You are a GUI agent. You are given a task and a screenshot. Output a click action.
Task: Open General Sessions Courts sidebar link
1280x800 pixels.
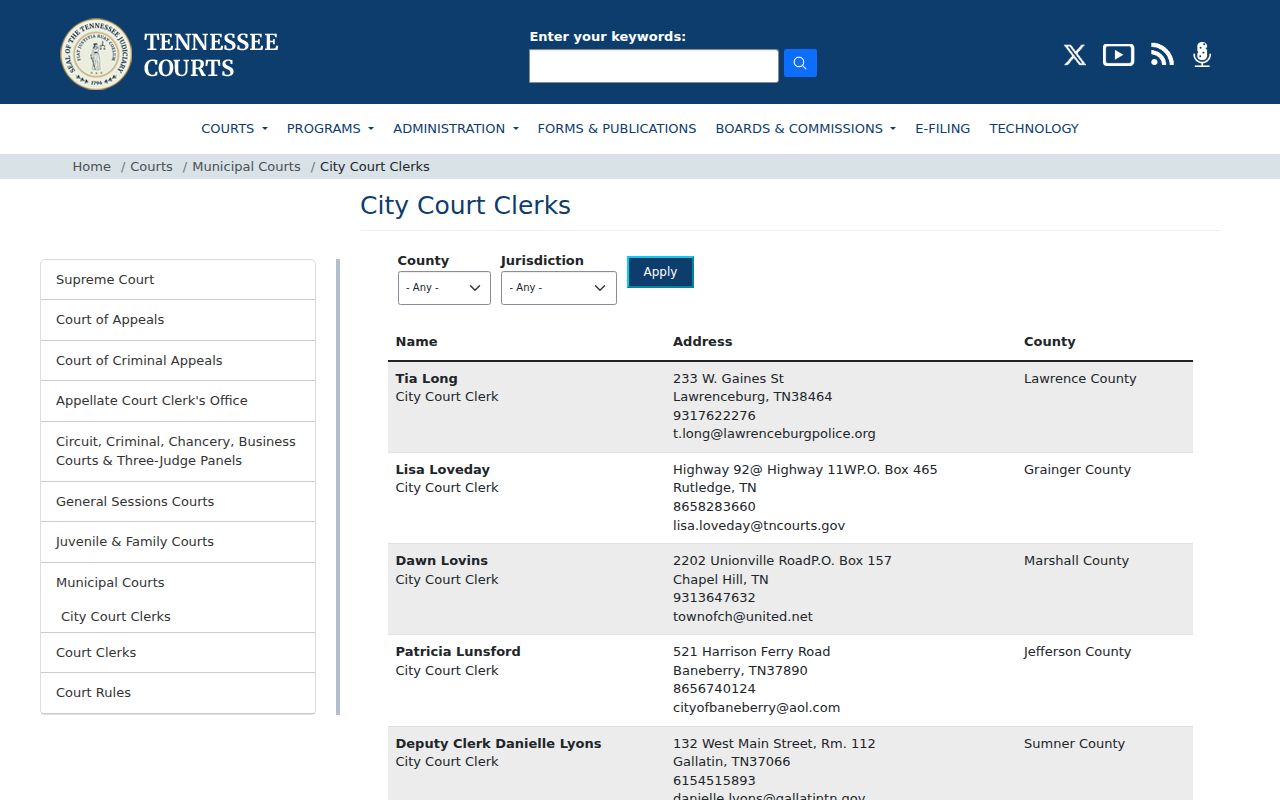[178, 502]
